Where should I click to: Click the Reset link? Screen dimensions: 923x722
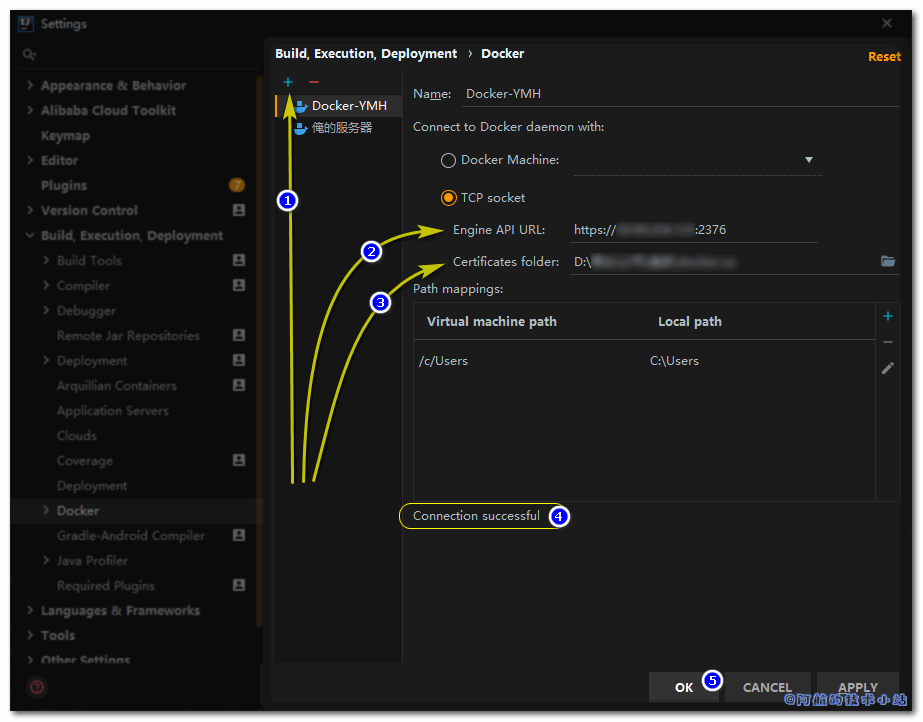tap(884, 56)
